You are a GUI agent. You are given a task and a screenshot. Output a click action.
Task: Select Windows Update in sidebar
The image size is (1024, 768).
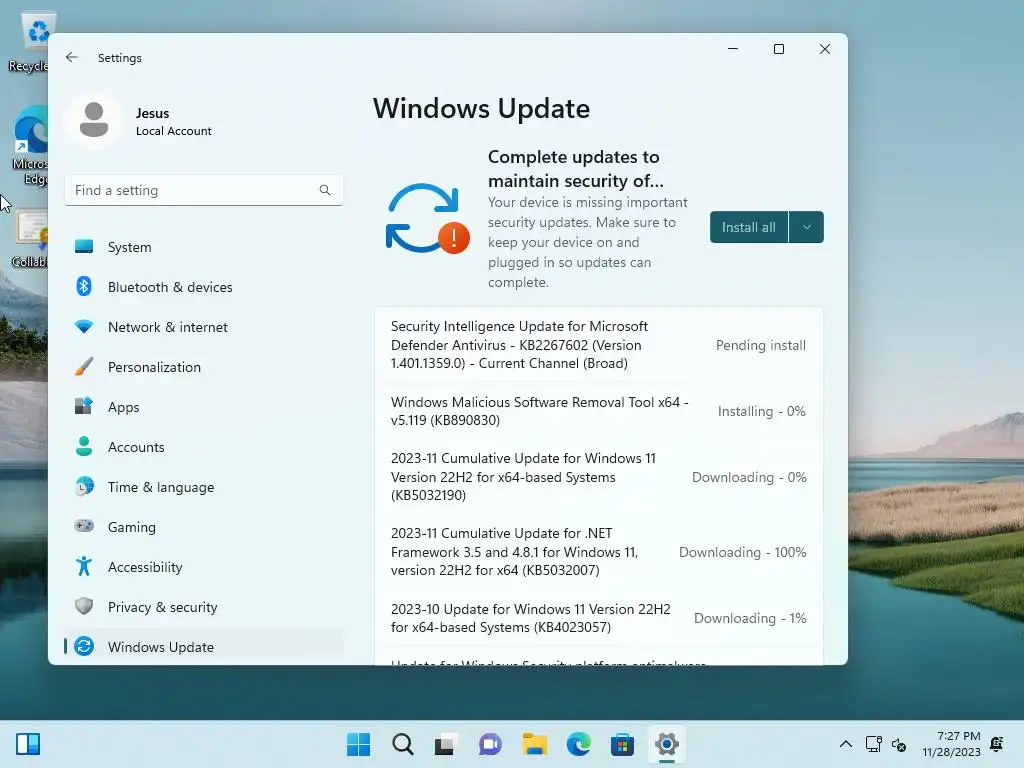(204, 647)
